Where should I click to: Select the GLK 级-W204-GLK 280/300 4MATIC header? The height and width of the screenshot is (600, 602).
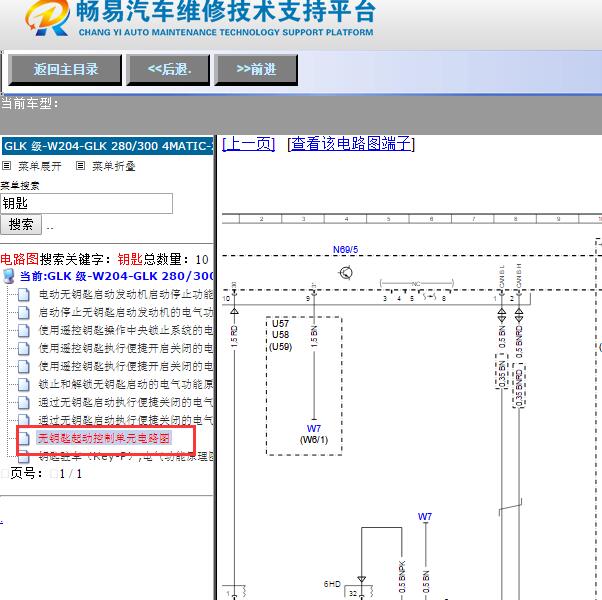(x=108, y=146)
